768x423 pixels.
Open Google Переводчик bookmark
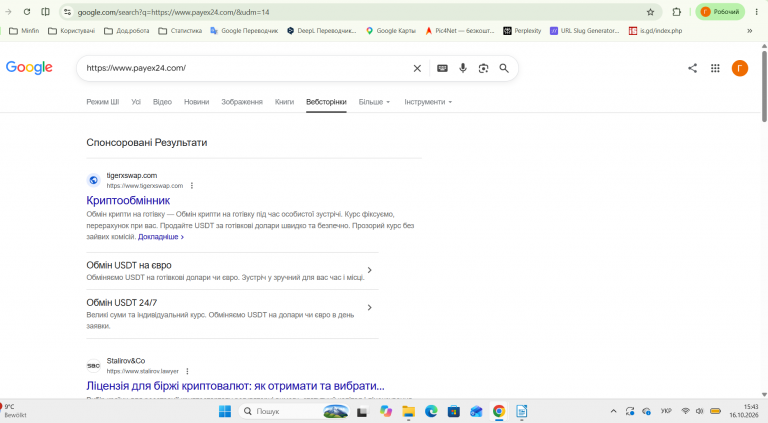[x=244, y=30]
